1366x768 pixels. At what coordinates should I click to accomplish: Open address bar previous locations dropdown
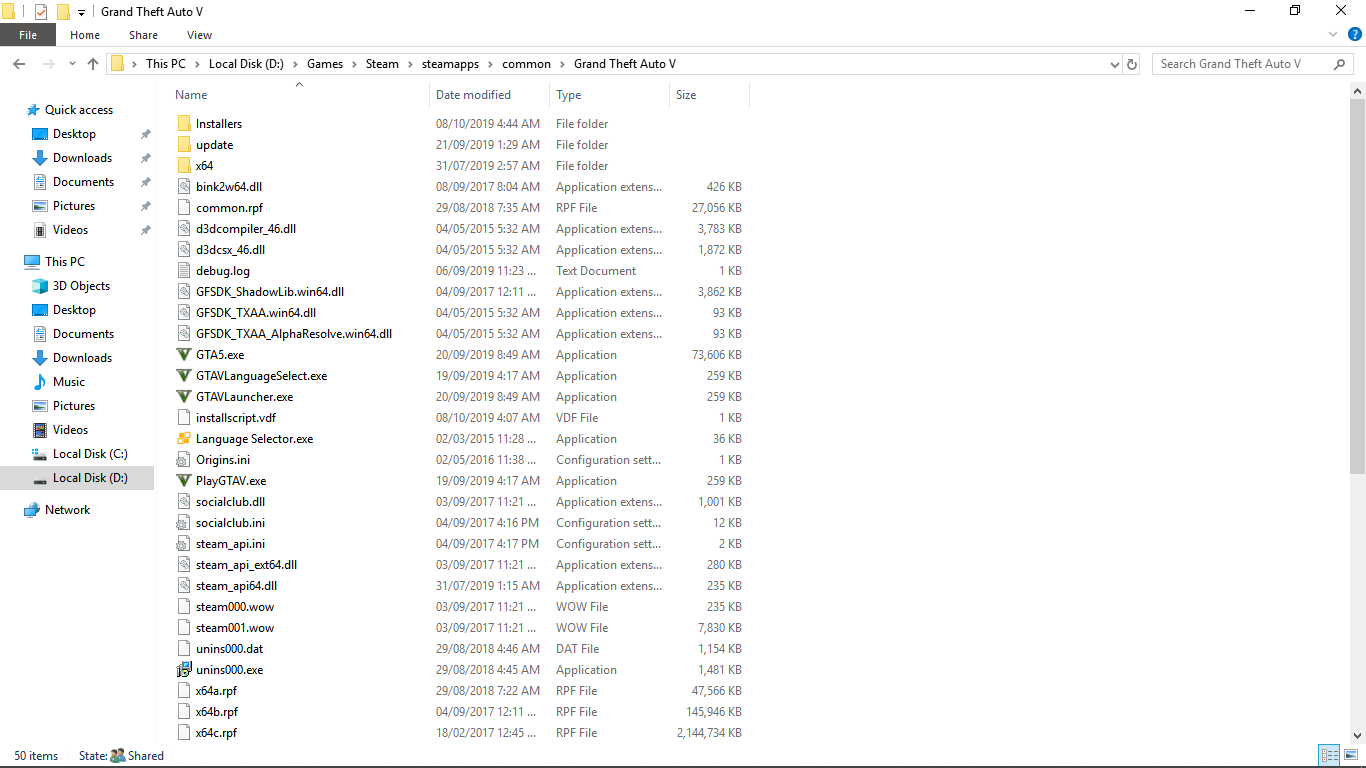(1115, 64)
